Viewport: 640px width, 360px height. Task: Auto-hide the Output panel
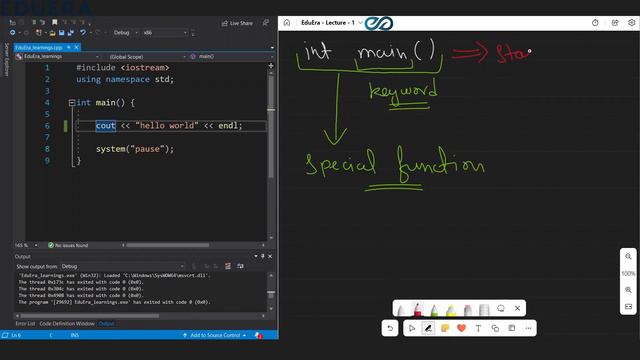(x=262, y=256)
